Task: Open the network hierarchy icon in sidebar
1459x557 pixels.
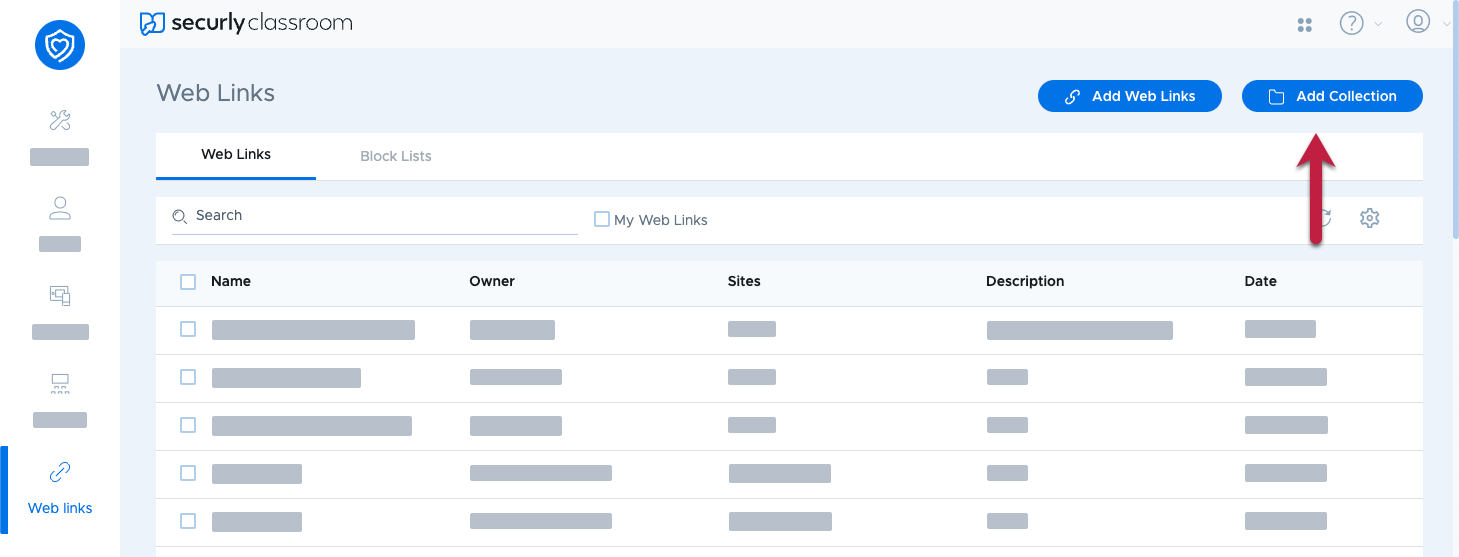Action: click(x=60, y=383)
